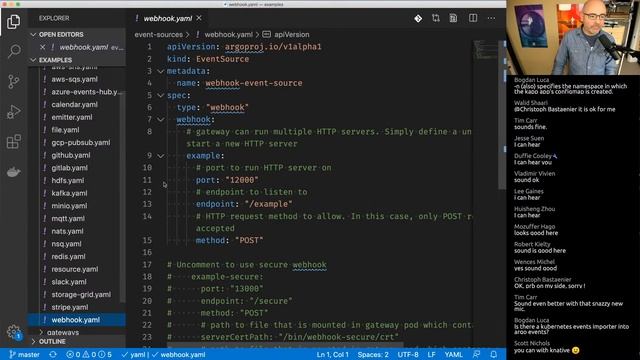The width and height of the screenshot is (640, 360).
Task: Open the Manage gear menu
Action: coord(13,332)
